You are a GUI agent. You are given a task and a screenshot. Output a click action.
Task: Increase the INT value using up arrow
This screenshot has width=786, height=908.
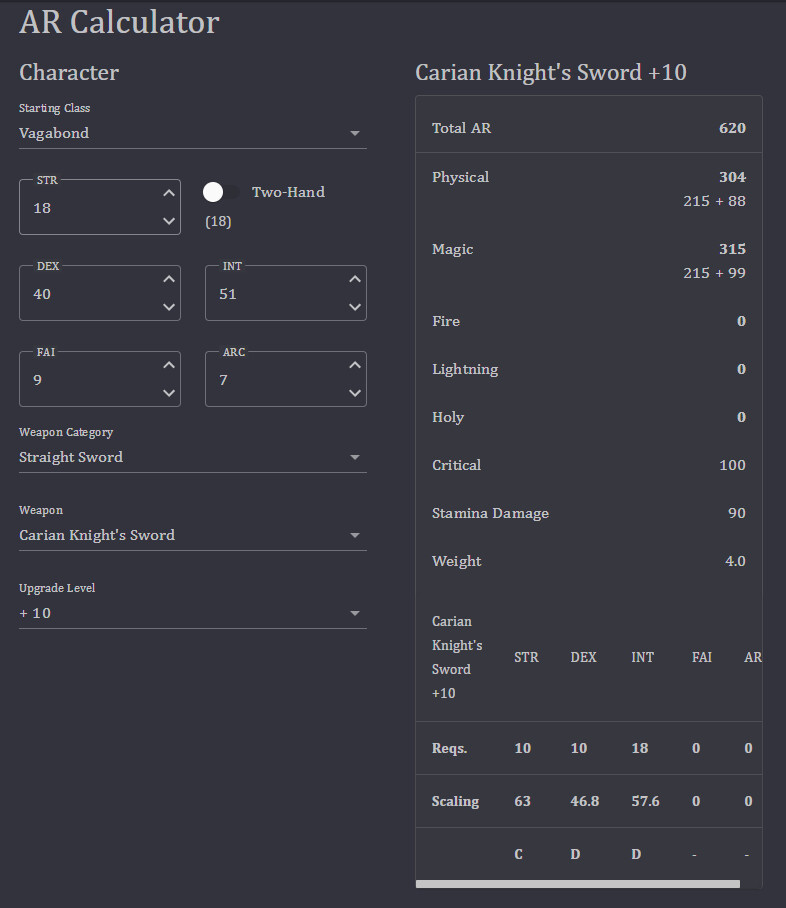(x=354, y=280)
